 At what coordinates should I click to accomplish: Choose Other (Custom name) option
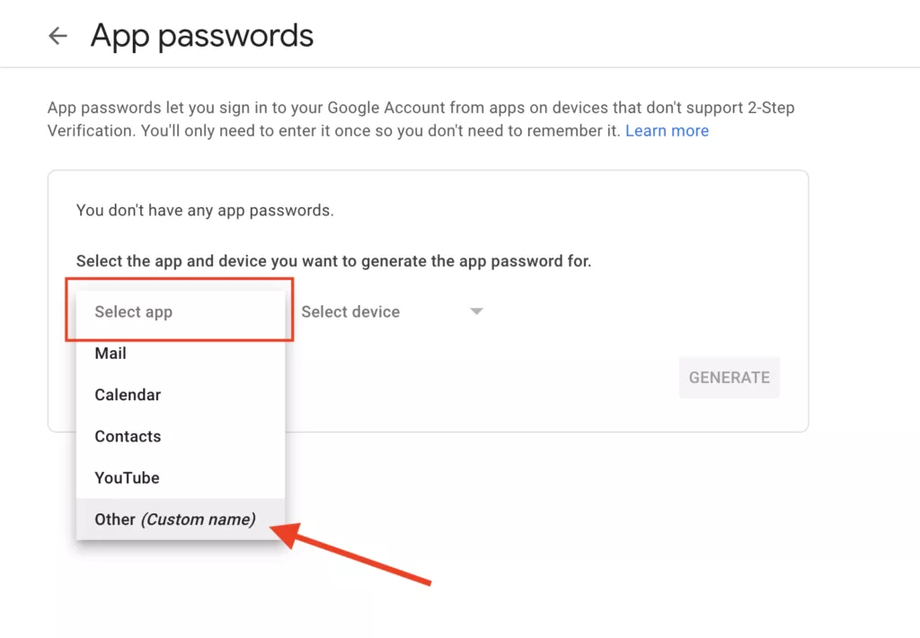175,519
